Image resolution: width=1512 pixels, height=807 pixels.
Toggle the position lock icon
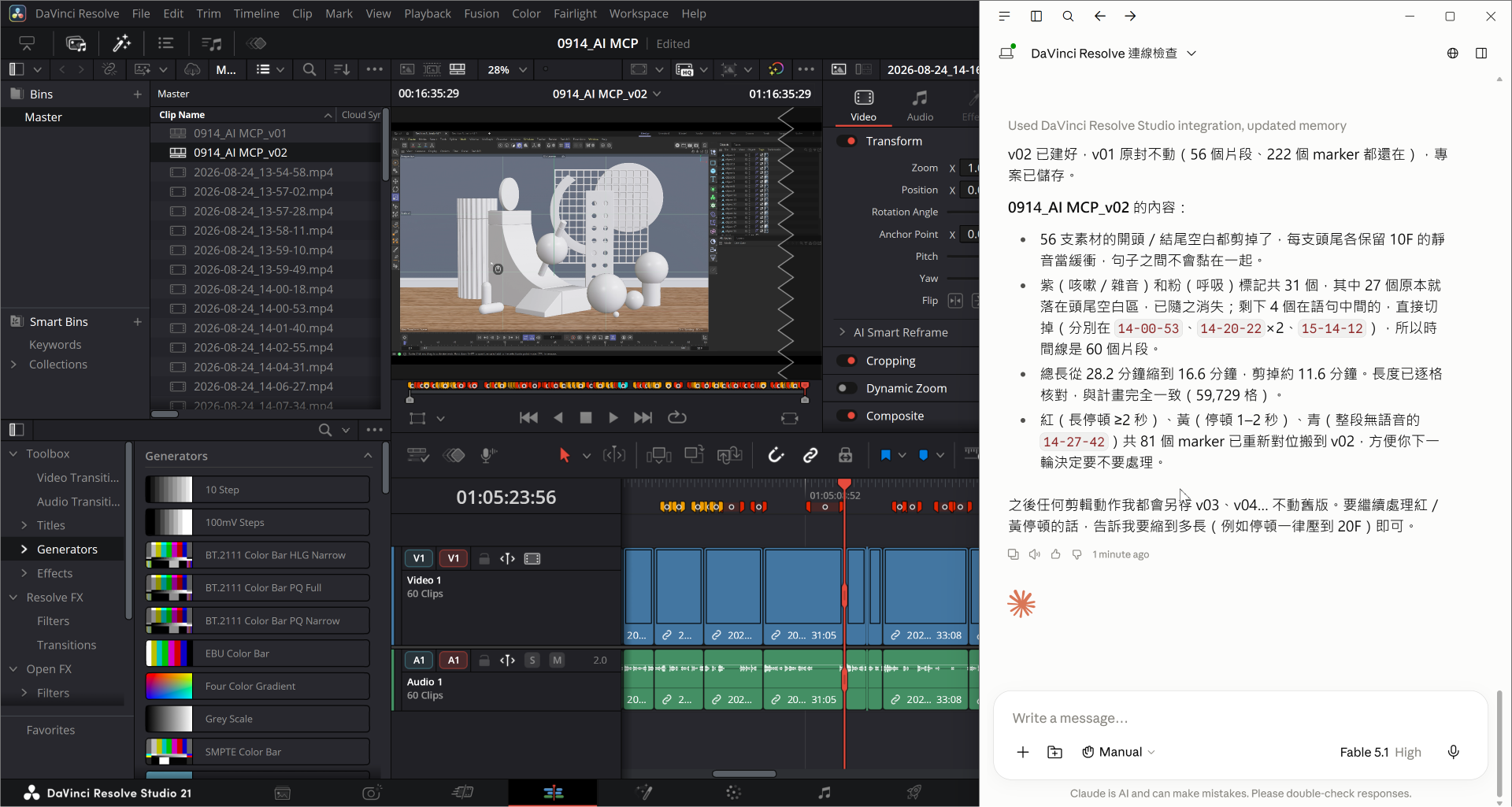click(x=845, y=455)
